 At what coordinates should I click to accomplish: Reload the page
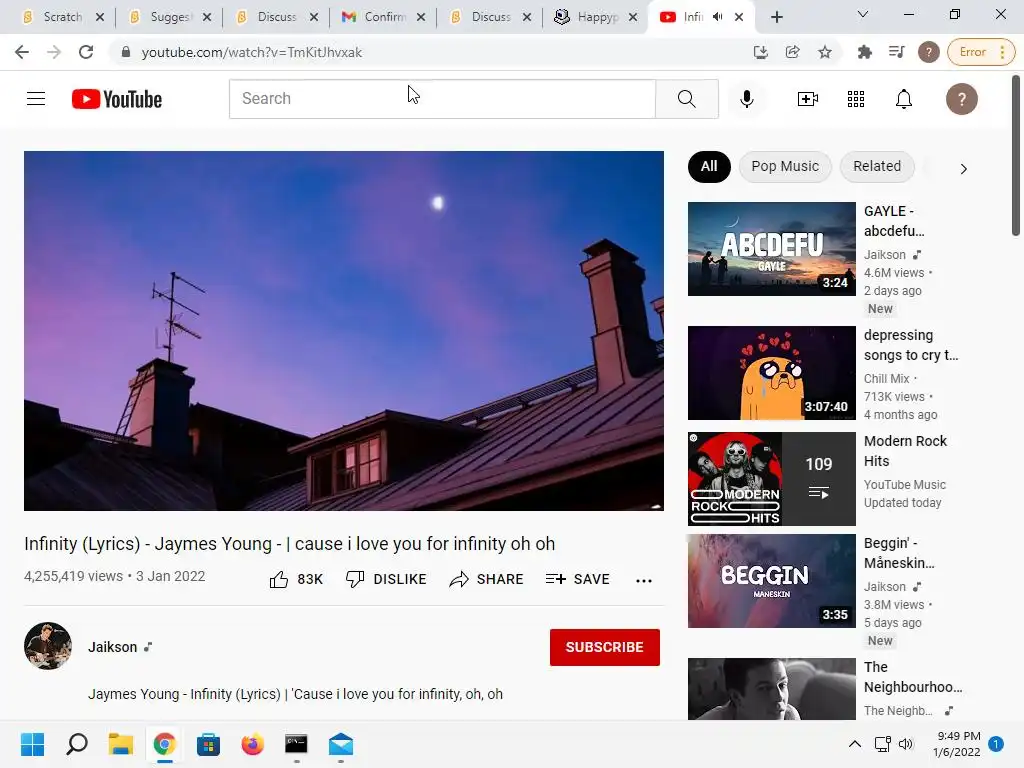pyautogui.click(x=86, y=52)
